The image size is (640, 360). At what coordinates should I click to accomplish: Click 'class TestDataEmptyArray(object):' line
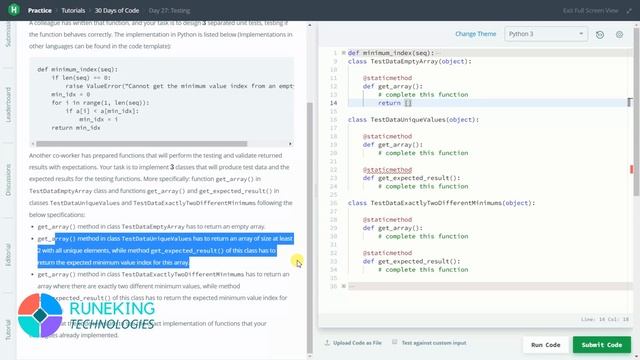pos(409,61)
